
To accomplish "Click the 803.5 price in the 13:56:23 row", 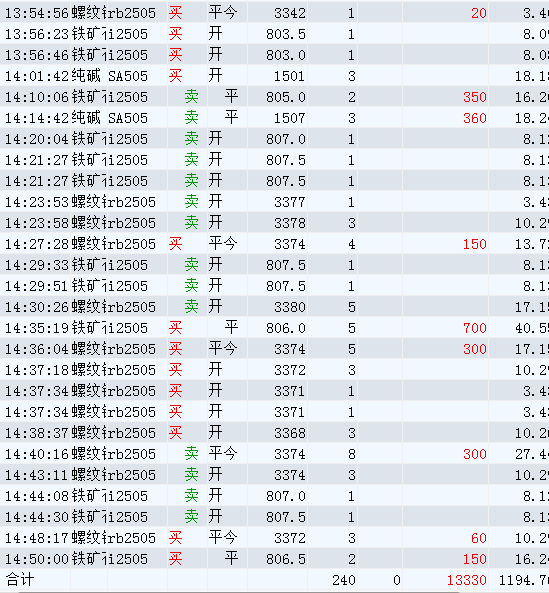I will [x=286, y=34].
